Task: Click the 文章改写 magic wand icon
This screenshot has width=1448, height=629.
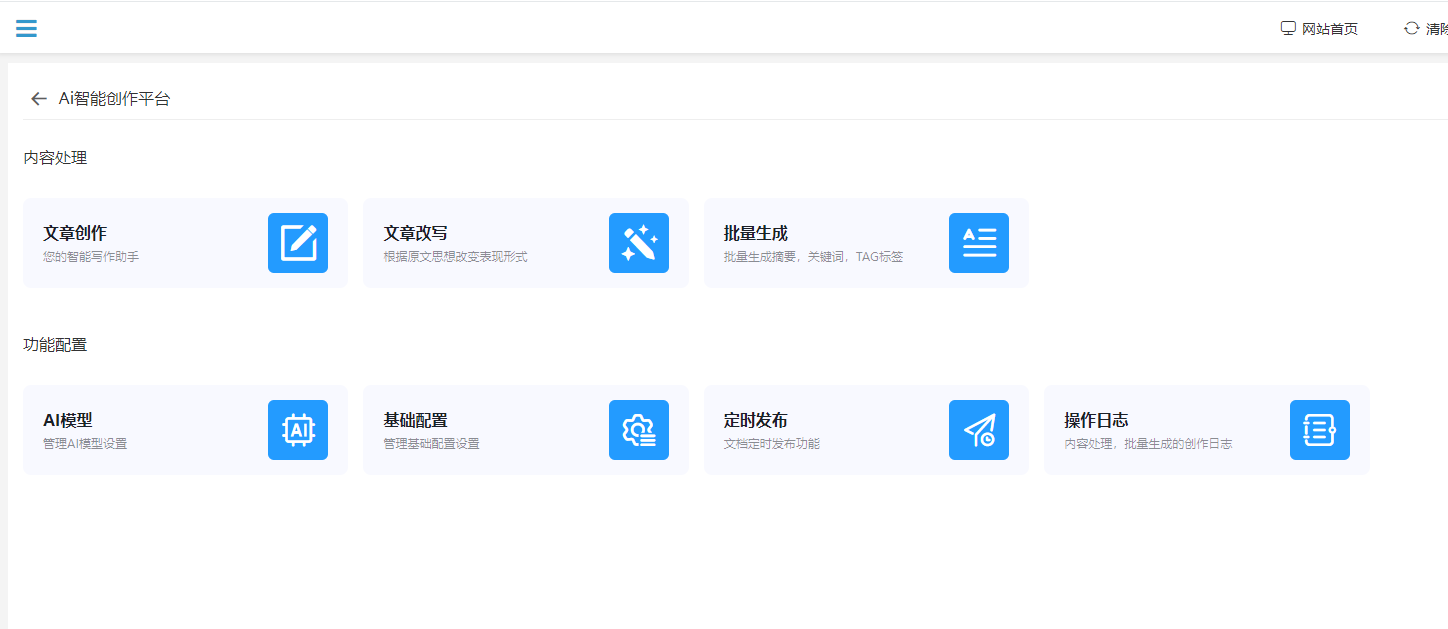Action: click(x=639, y=243)
